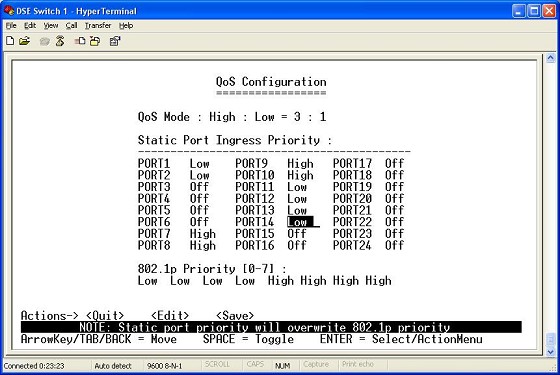
Task: Click the '802.1p Priority [0-7]' label
Action: 206,269
